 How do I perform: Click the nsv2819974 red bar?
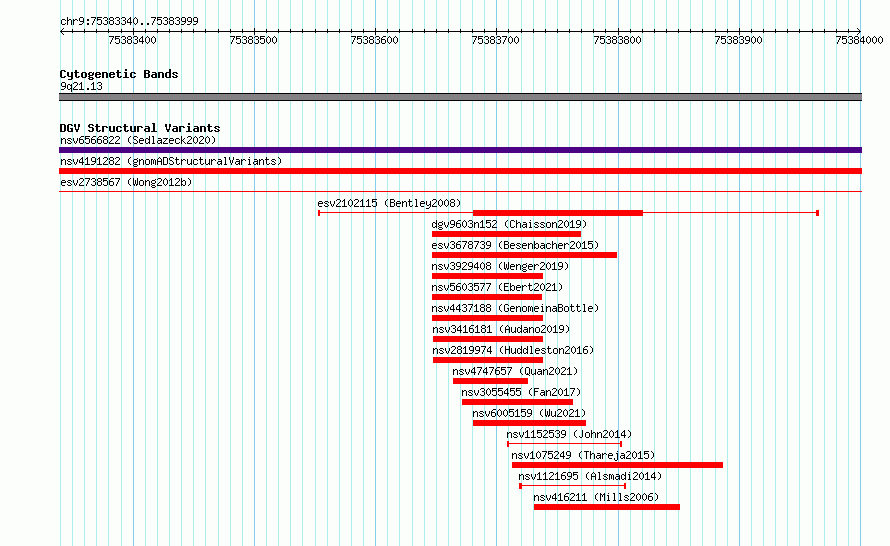click(x=488, y=360)
